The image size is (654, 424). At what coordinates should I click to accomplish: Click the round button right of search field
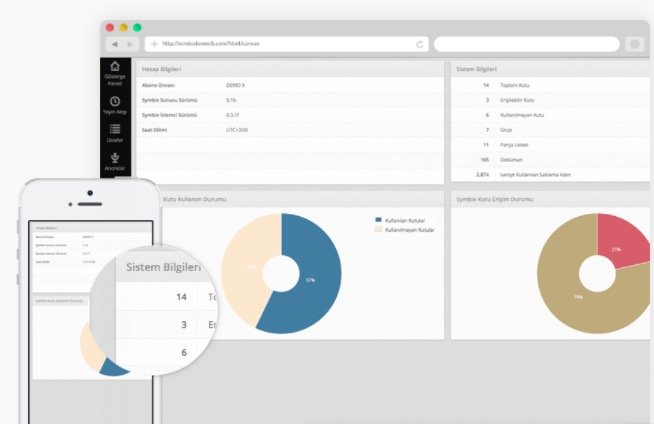coord(634,44)
